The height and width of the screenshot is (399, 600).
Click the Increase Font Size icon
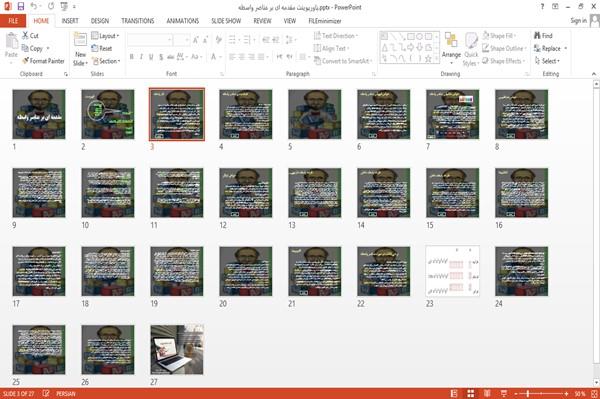tap(196, 40)
